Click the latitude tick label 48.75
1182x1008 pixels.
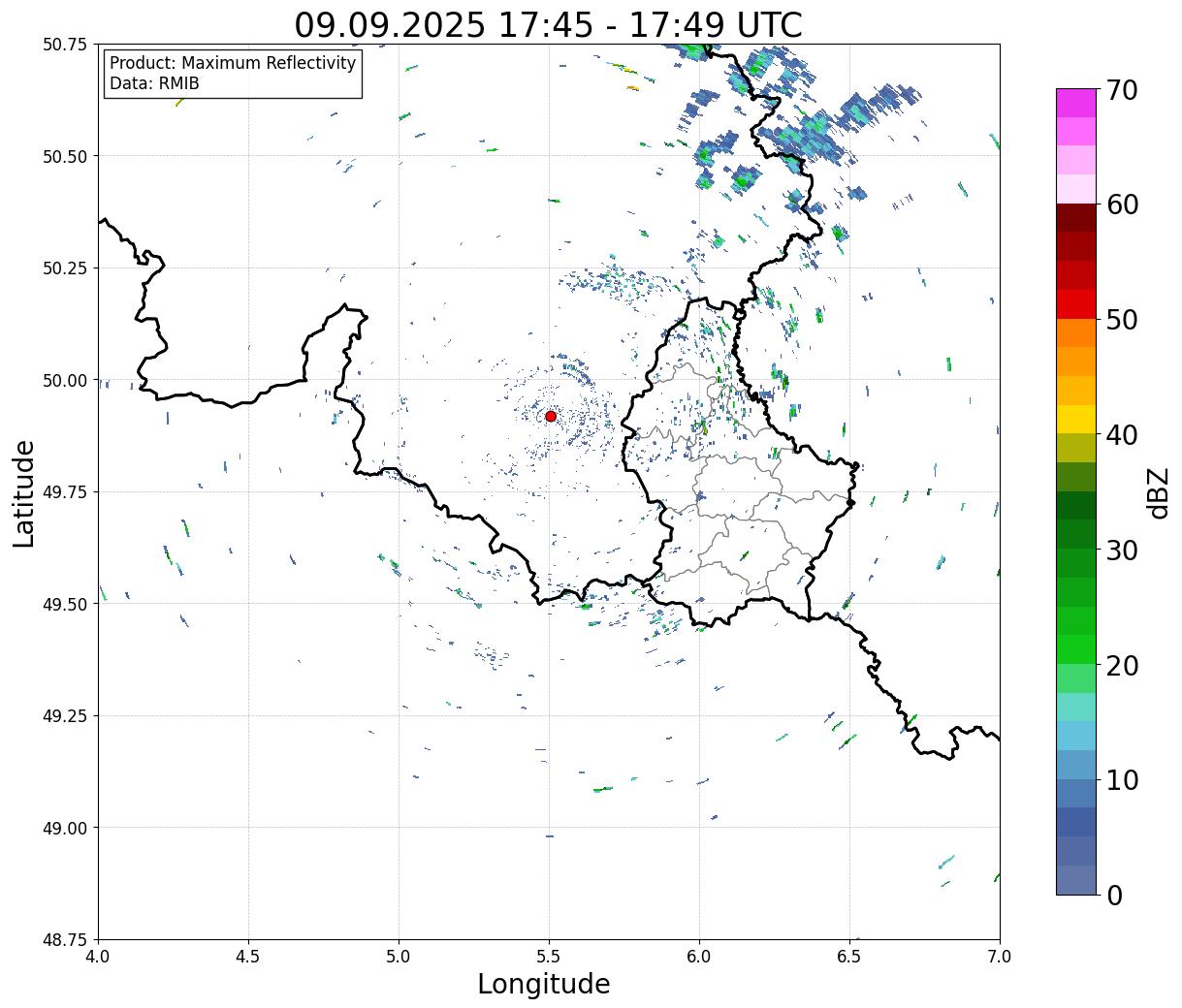click(65, 940)
